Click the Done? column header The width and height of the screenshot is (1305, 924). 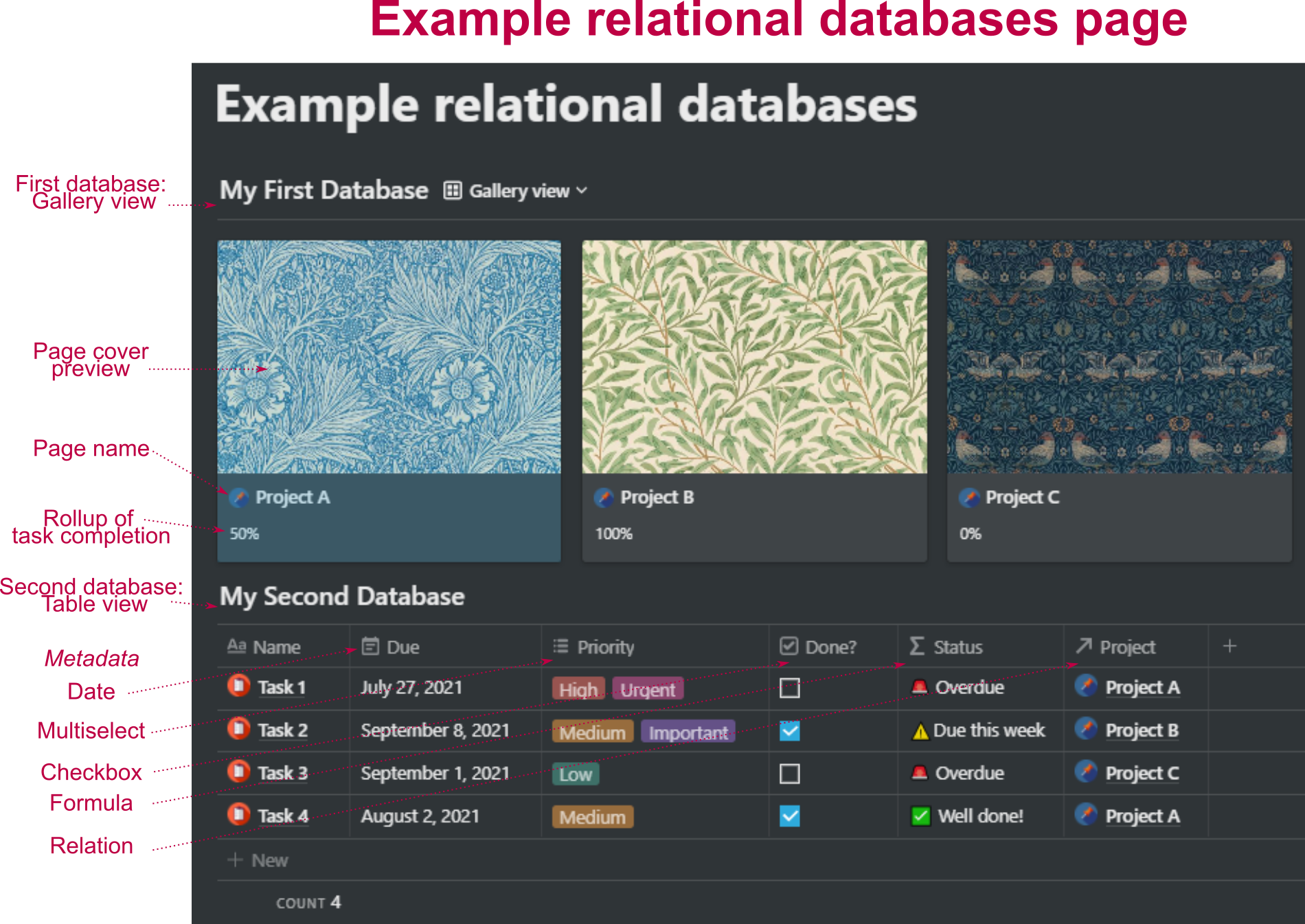(833, 647)
